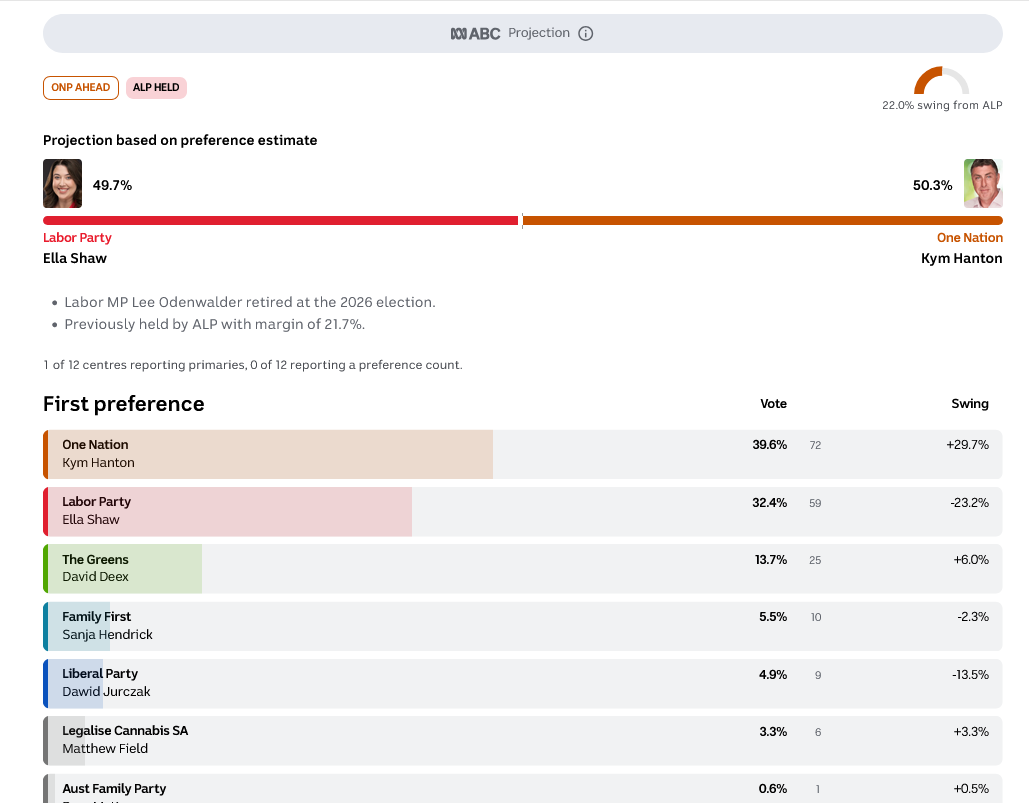Select the Legalise Cannabis SA Matthew Field row
1029x803 pixels.
(522, 740)
